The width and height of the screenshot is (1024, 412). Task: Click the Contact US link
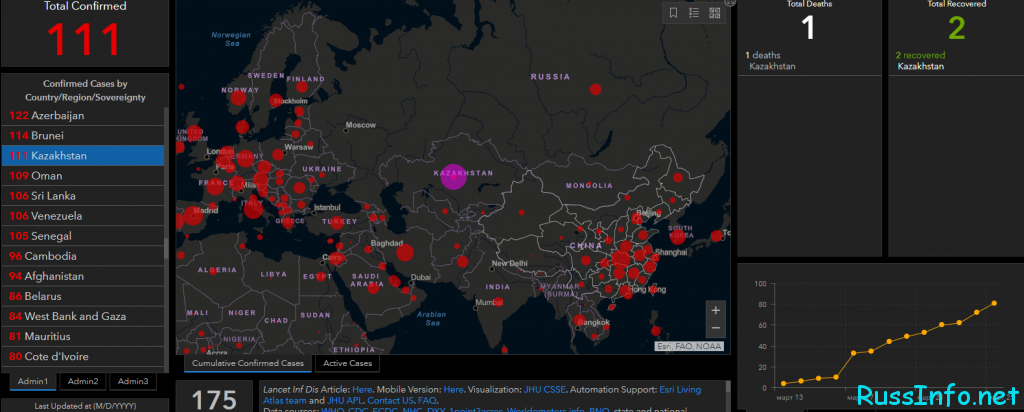coord(390,400)
